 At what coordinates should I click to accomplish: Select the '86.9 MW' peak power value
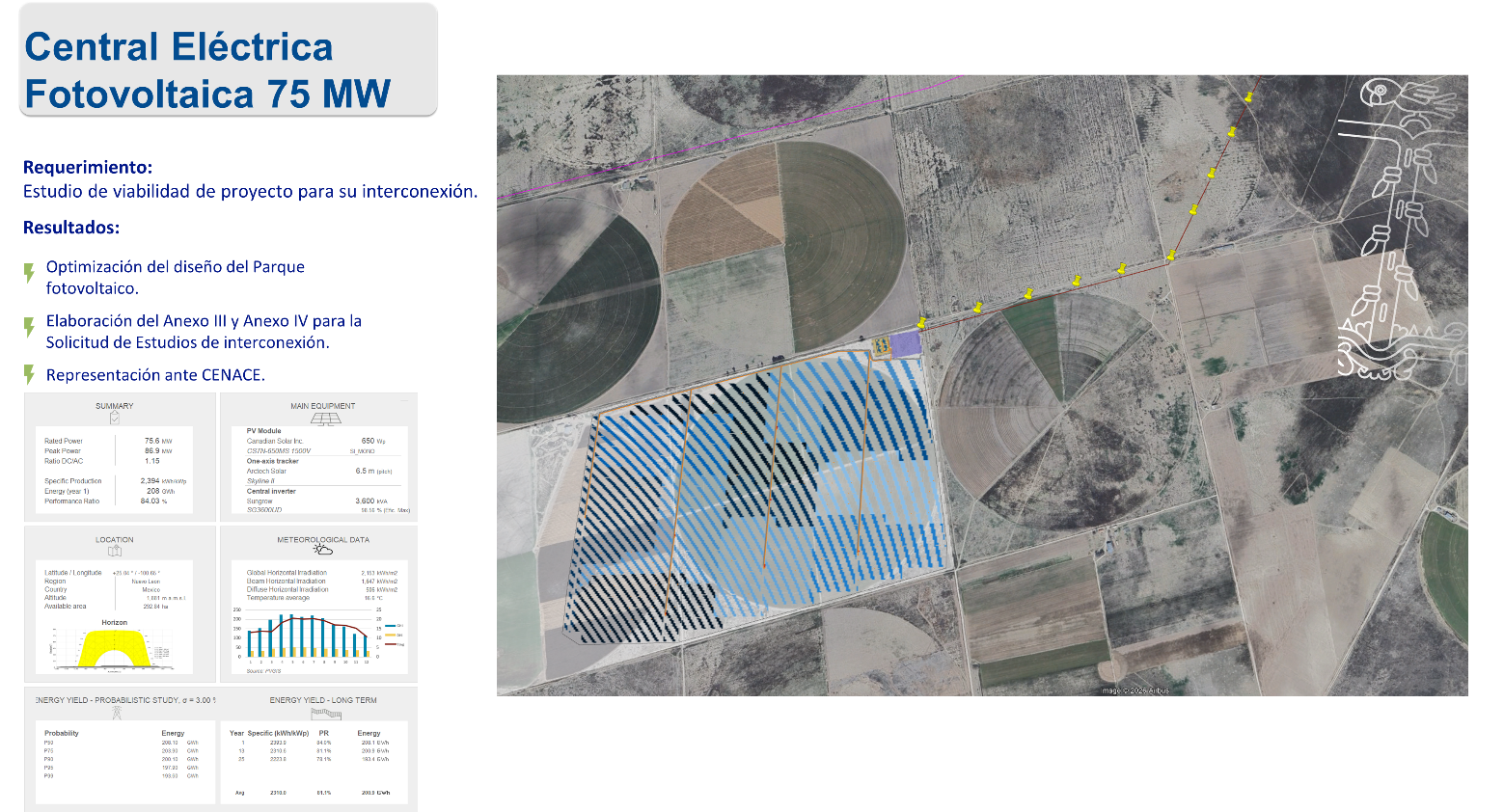pos(158,450)
